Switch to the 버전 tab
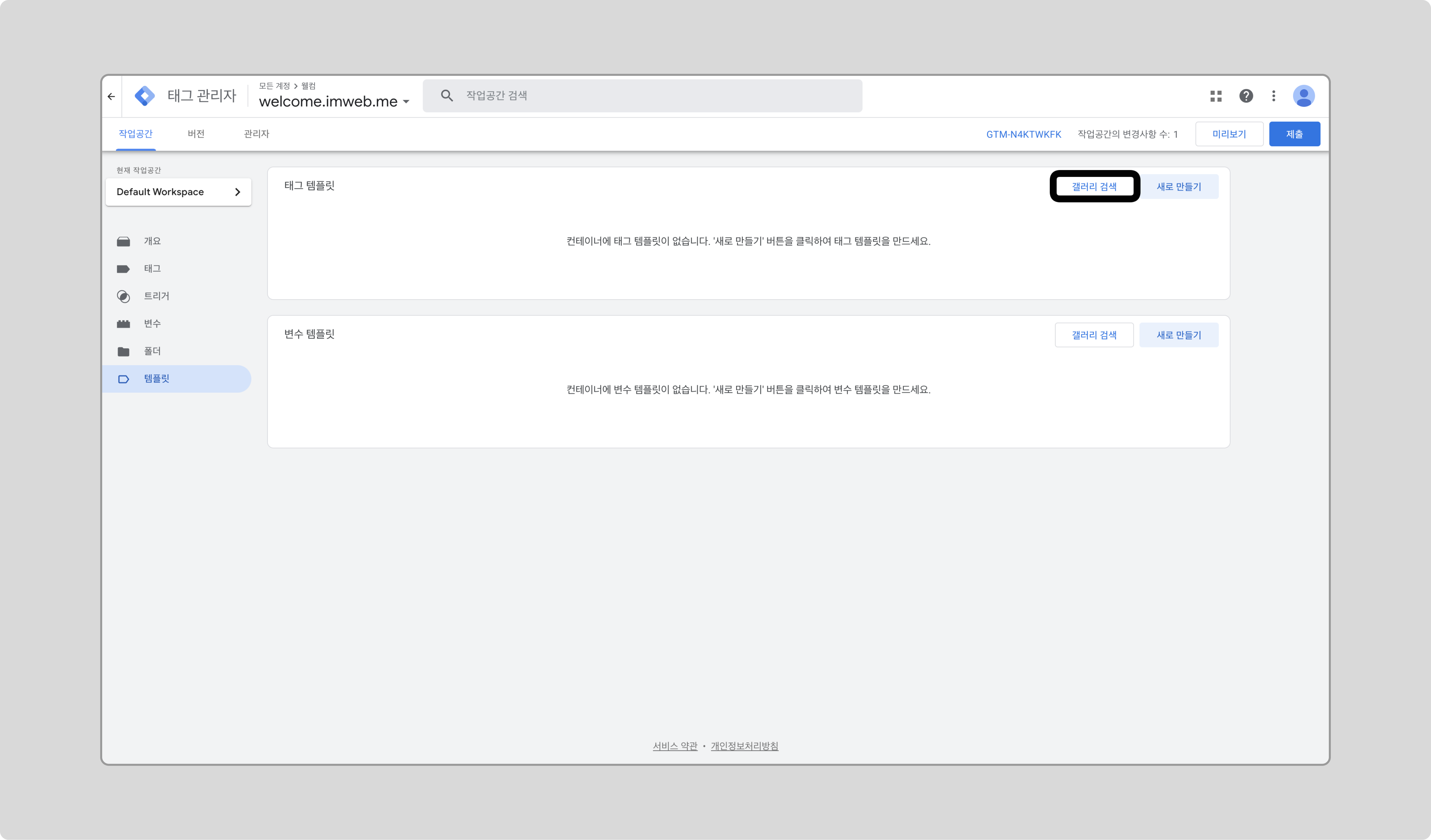Image resolution: width=1431 pixels, height=840 pixels. point(196,134)
